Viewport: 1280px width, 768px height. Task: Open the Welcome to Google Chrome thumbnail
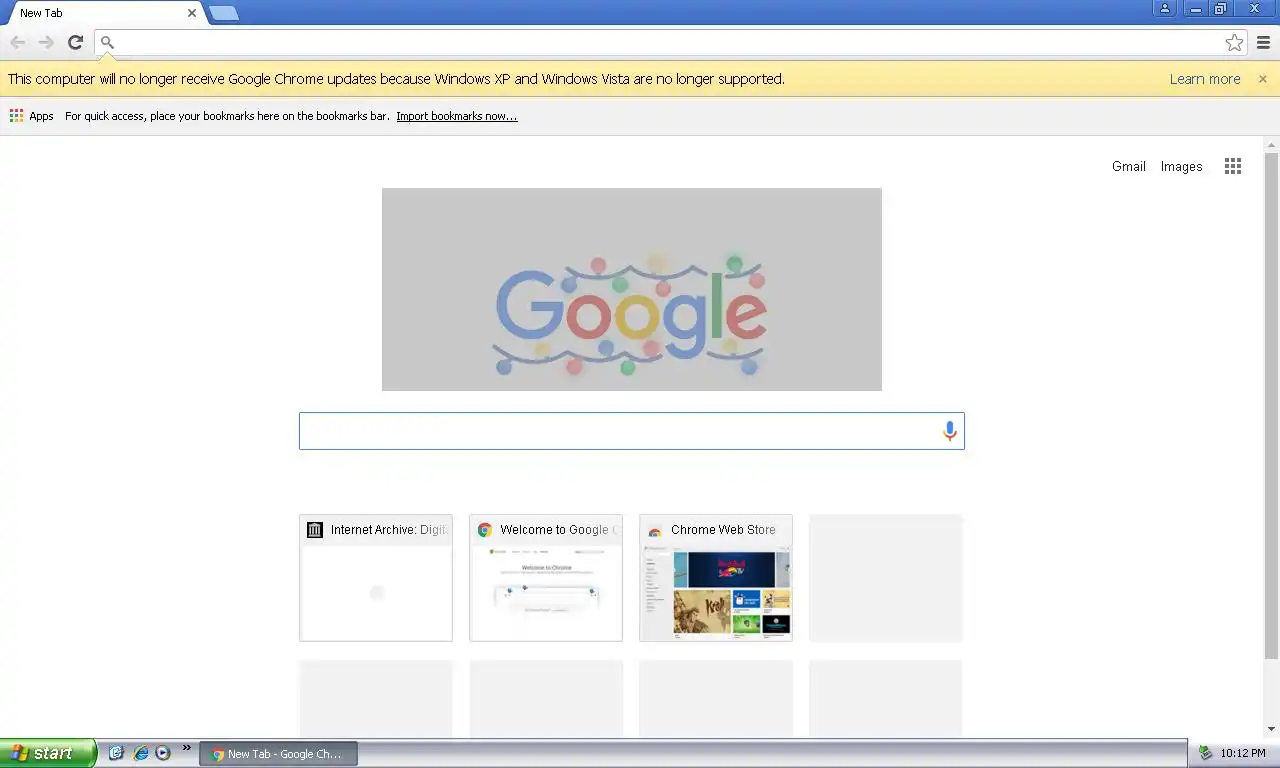[x=546, y=578]
